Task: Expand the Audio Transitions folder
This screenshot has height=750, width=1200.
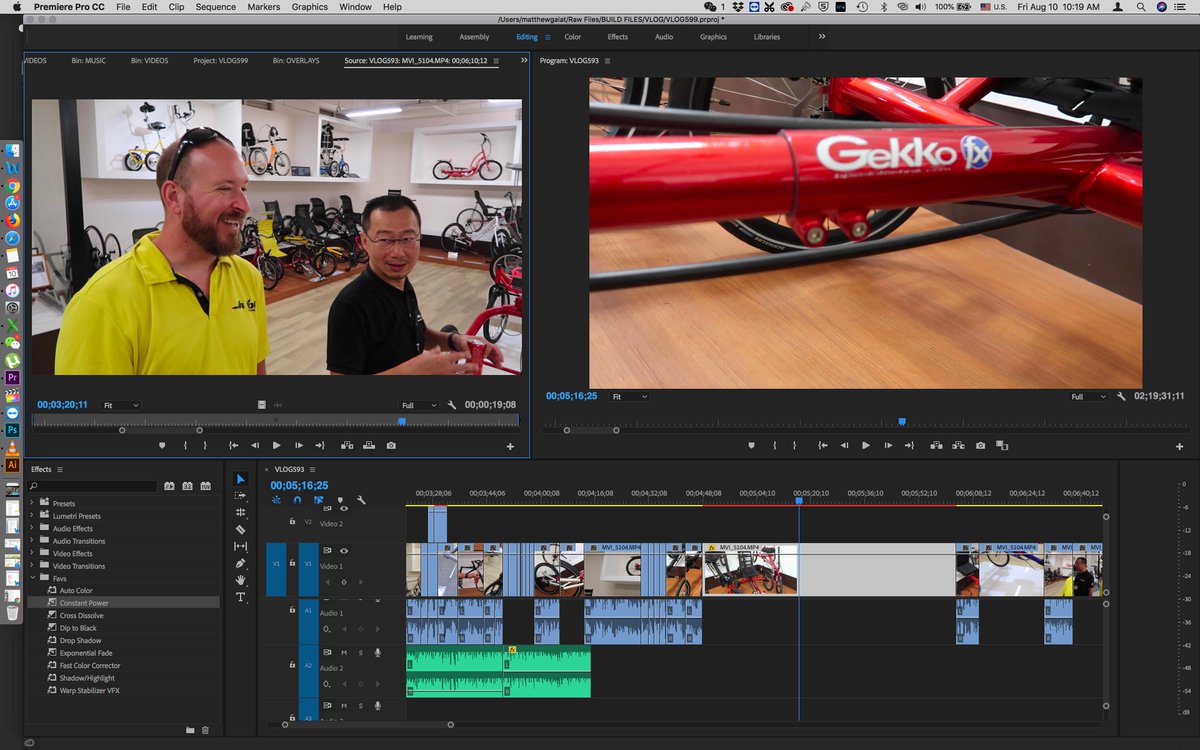Action: point(32,541)
